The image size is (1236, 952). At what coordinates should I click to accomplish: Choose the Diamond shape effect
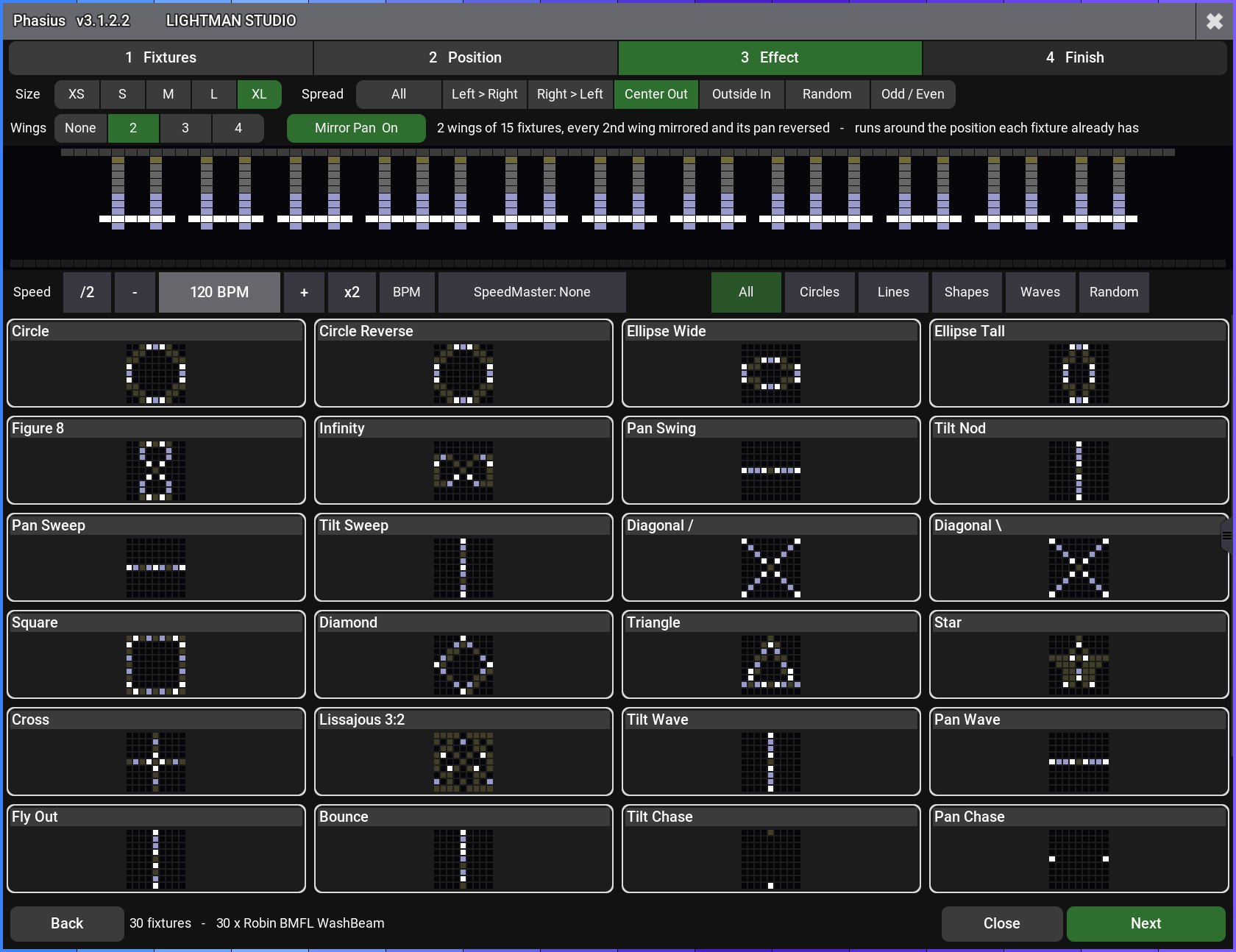point(464,654)
